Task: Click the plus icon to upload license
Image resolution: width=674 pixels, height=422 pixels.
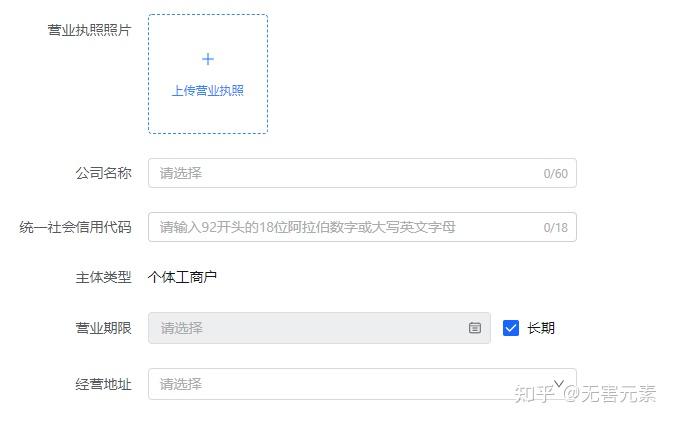Action: click(x=208, y=59)
